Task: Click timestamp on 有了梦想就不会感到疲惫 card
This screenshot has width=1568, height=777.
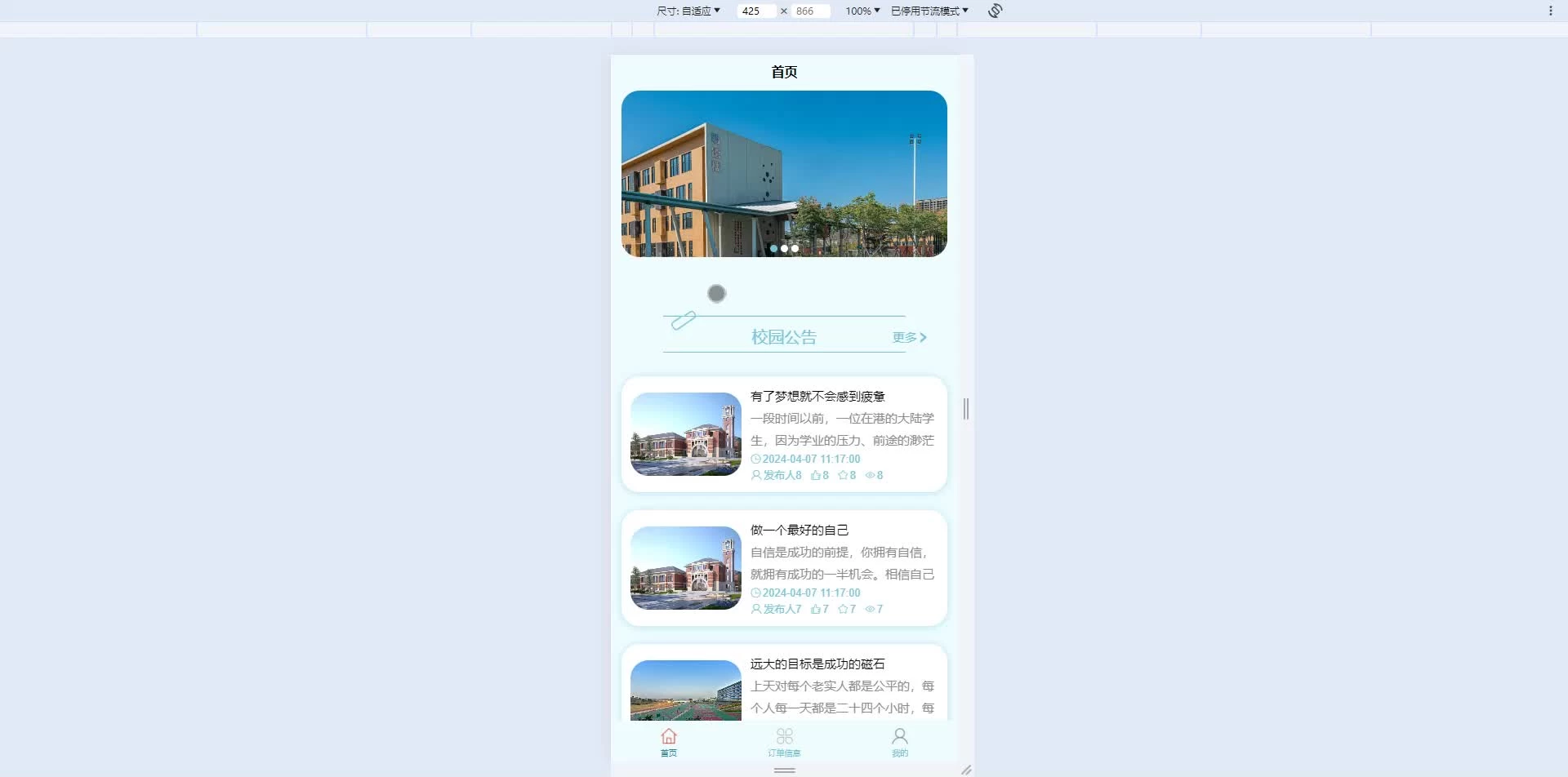Action: [x=811, y=460]
